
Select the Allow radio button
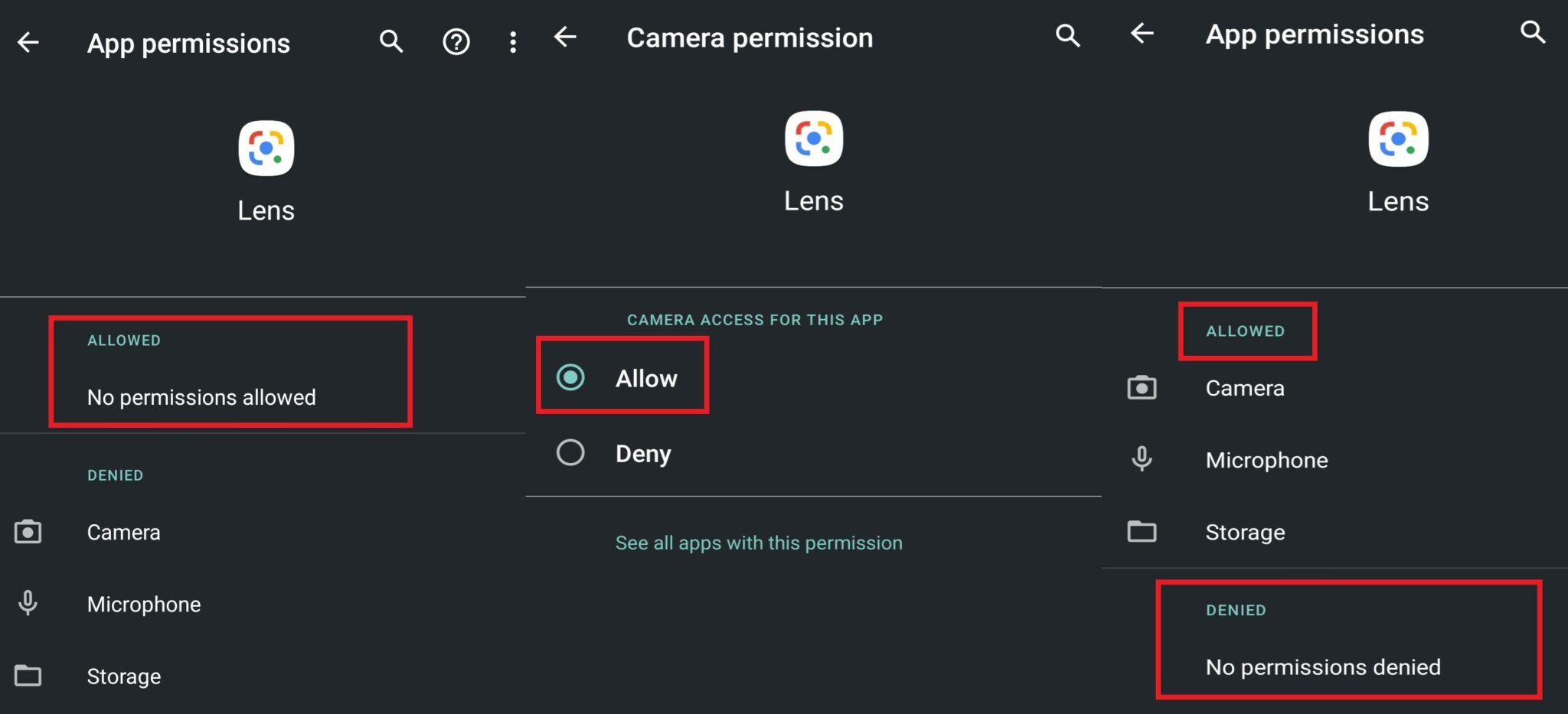point(570,377)
